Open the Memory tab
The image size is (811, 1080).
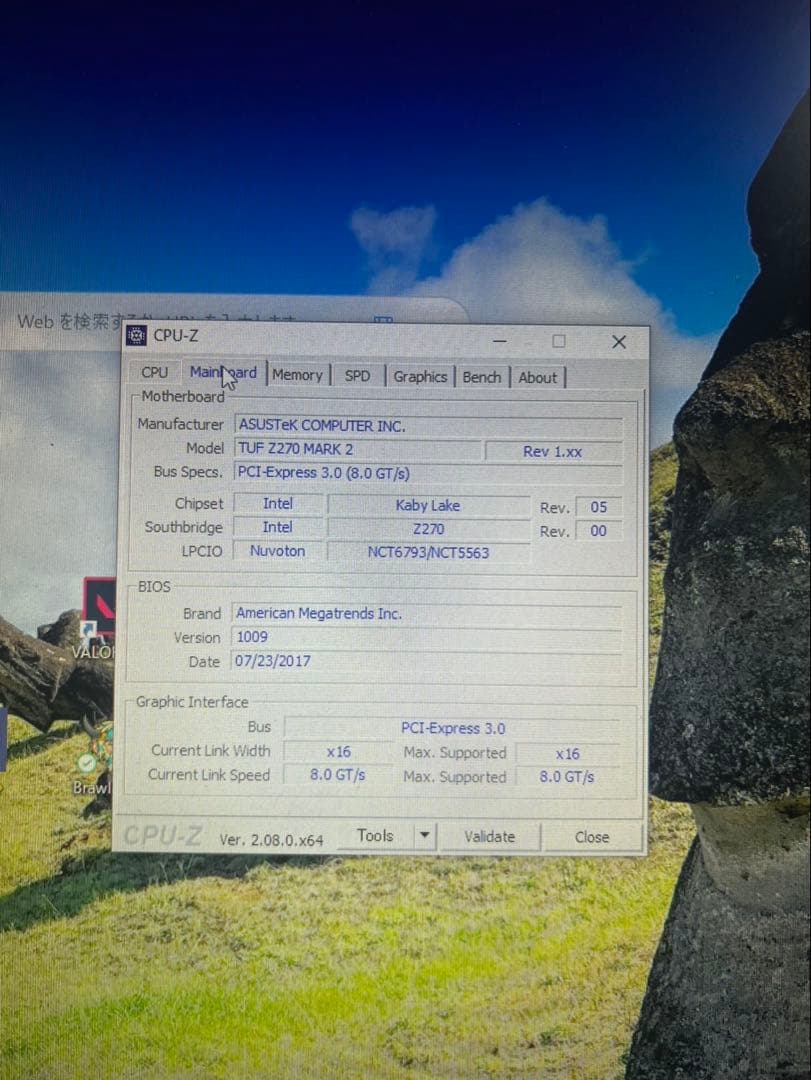pos(298,375)
